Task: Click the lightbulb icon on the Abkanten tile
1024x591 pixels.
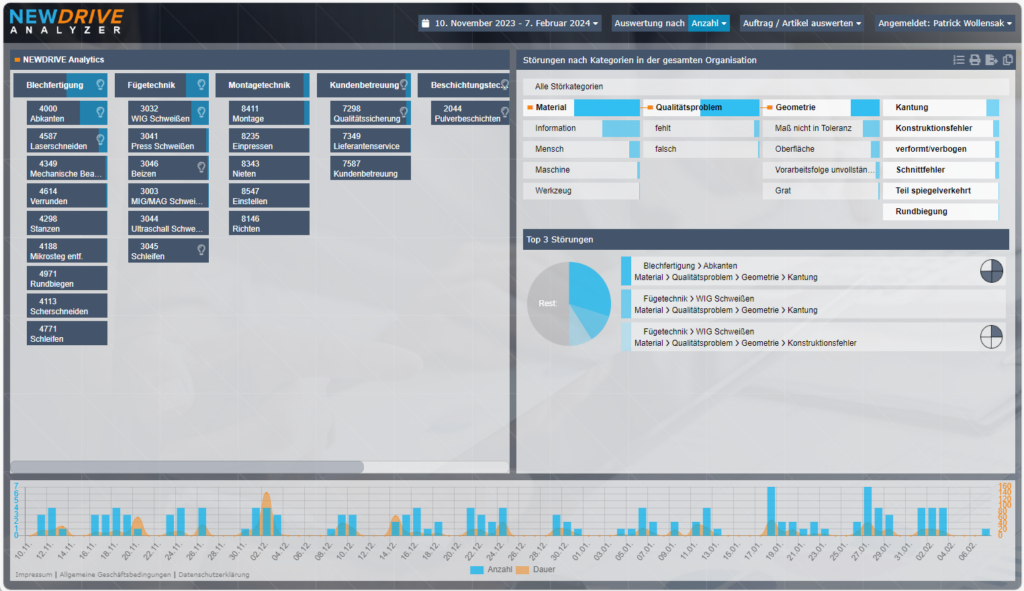Action: (100, 112)
